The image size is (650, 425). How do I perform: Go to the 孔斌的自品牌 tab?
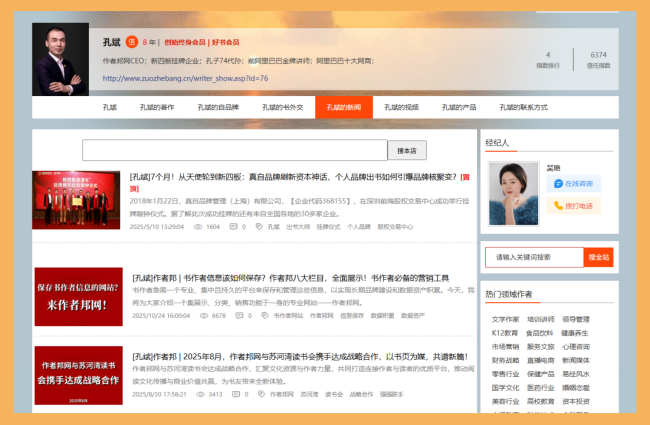(217, 107)
